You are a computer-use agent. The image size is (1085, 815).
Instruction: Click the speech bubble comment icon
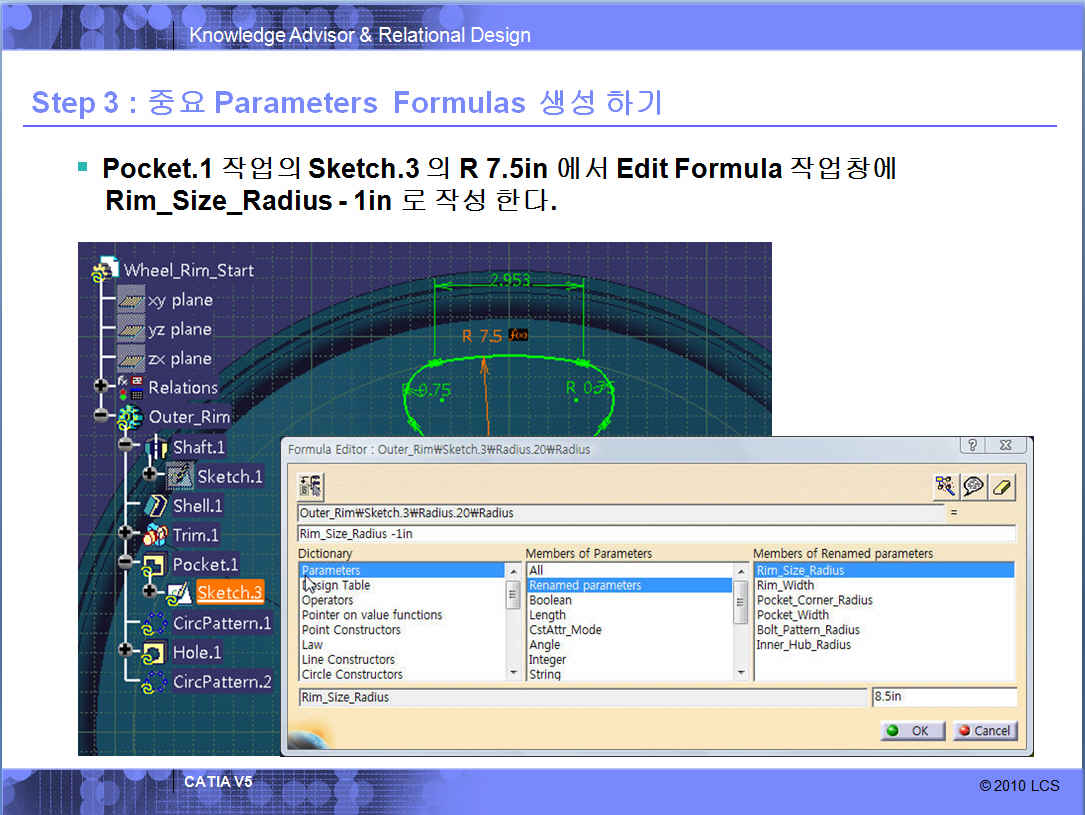point(973,486)
